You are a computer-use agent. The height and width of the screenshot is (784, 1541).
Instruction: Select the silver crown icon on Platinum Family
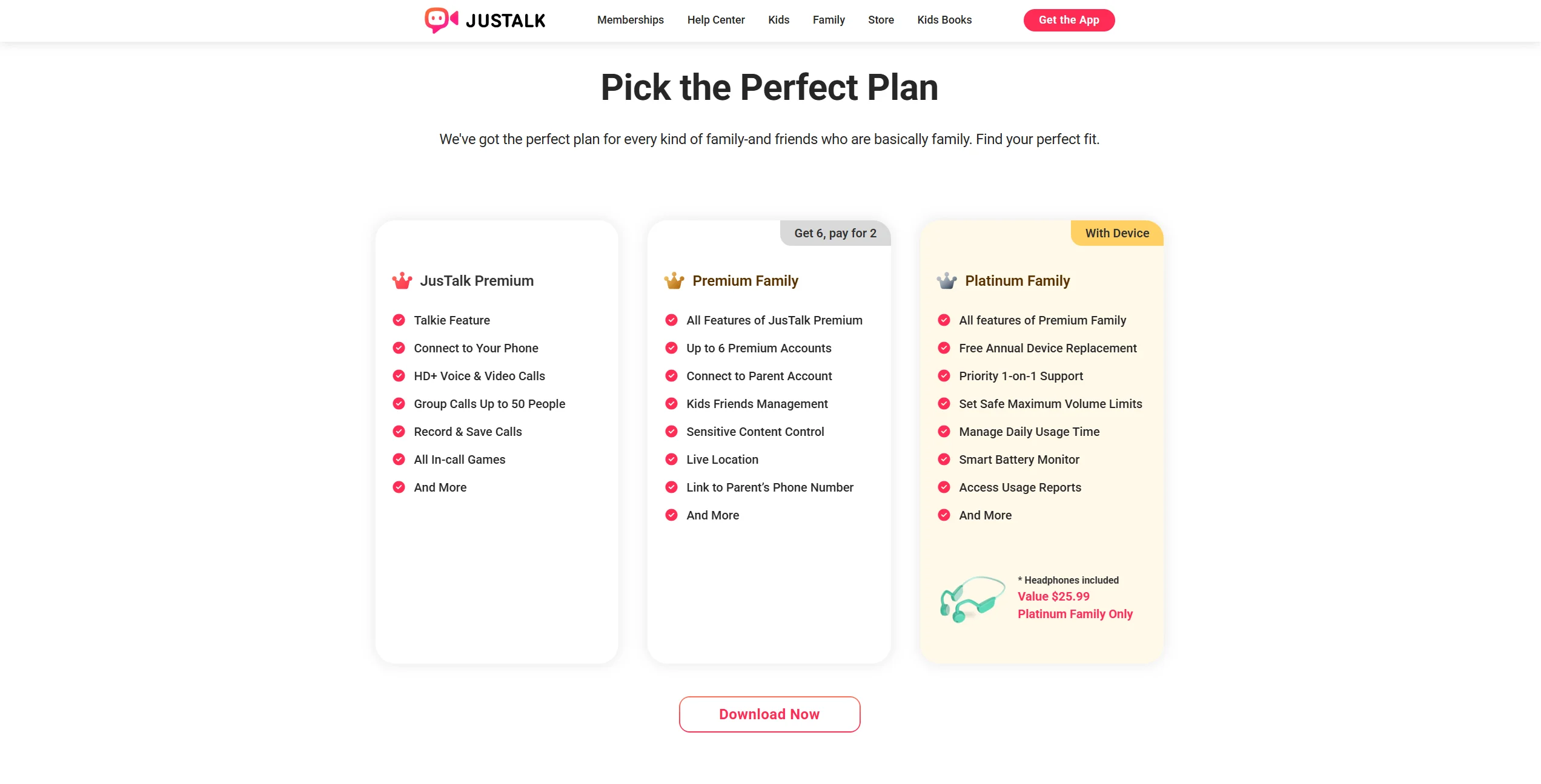(946, 280)
